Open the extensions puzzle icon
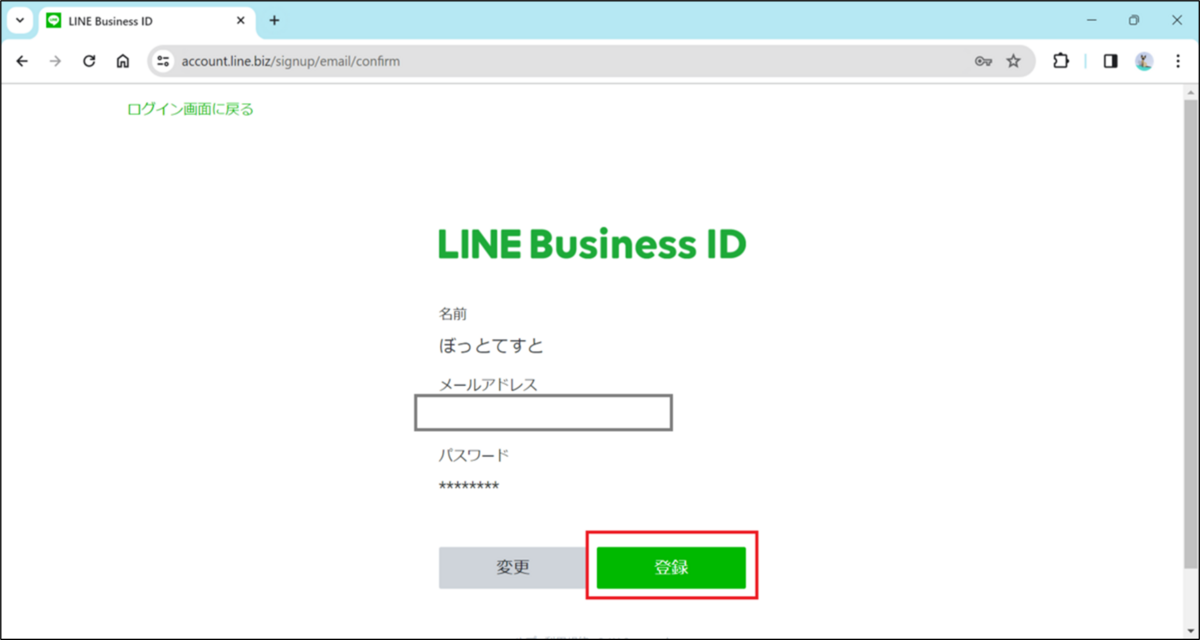This screenshot has height=640, width=1200. [x=1061, y=61]
